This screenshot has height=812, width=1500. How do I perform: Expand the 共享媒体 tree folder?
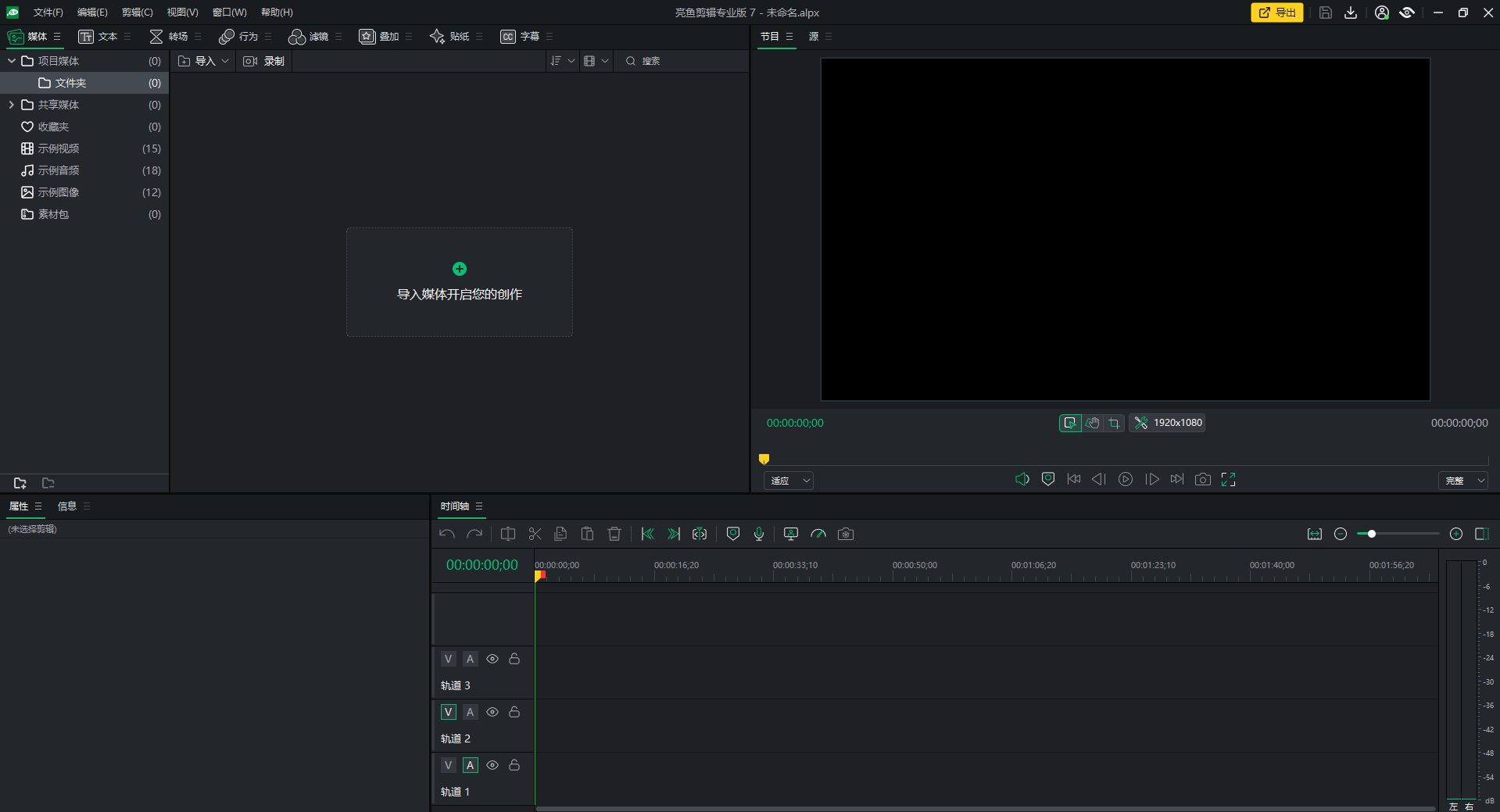point(11,105)
